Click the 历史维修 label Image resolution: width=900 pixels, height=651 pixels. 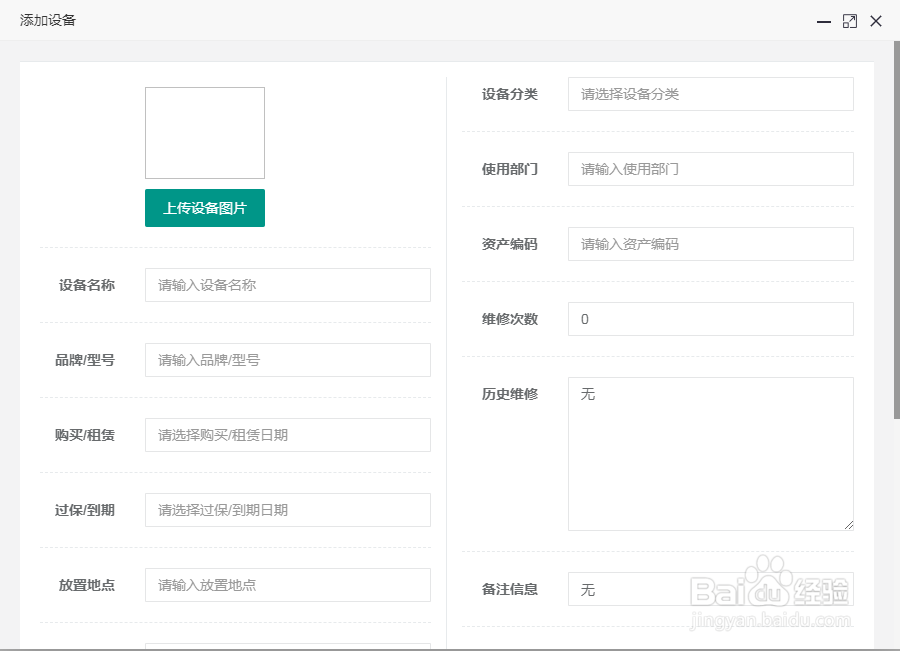click(x=510, y=394)
